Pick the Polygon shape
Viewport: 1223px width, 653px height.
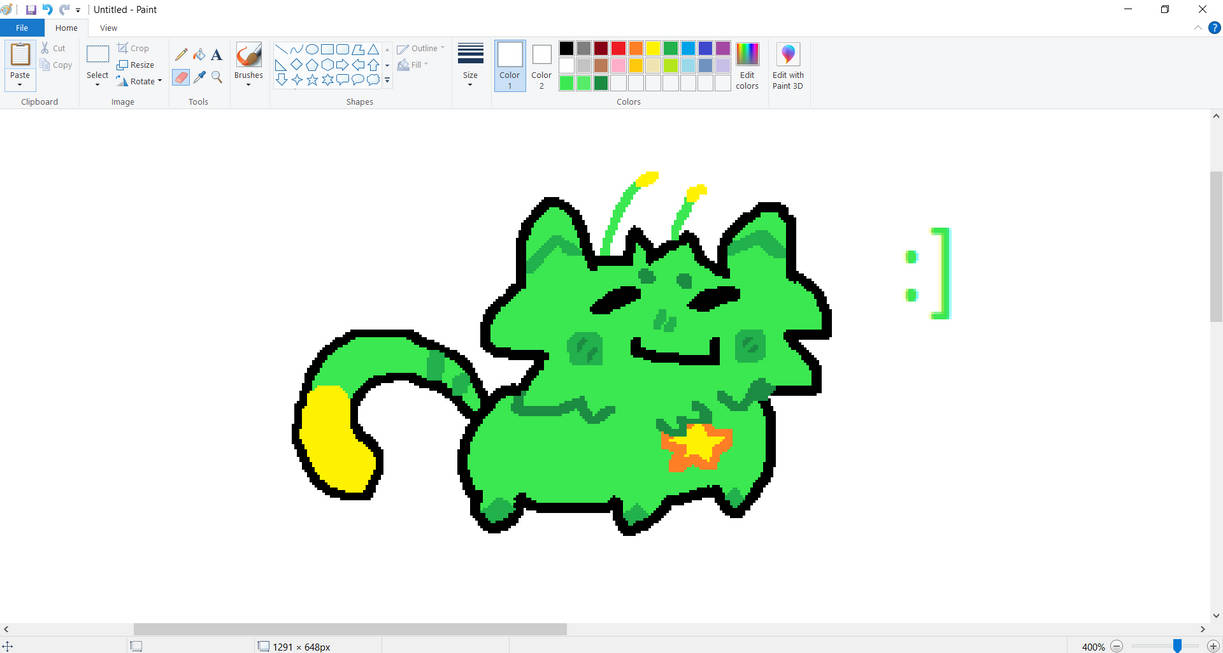click(358, 49)
